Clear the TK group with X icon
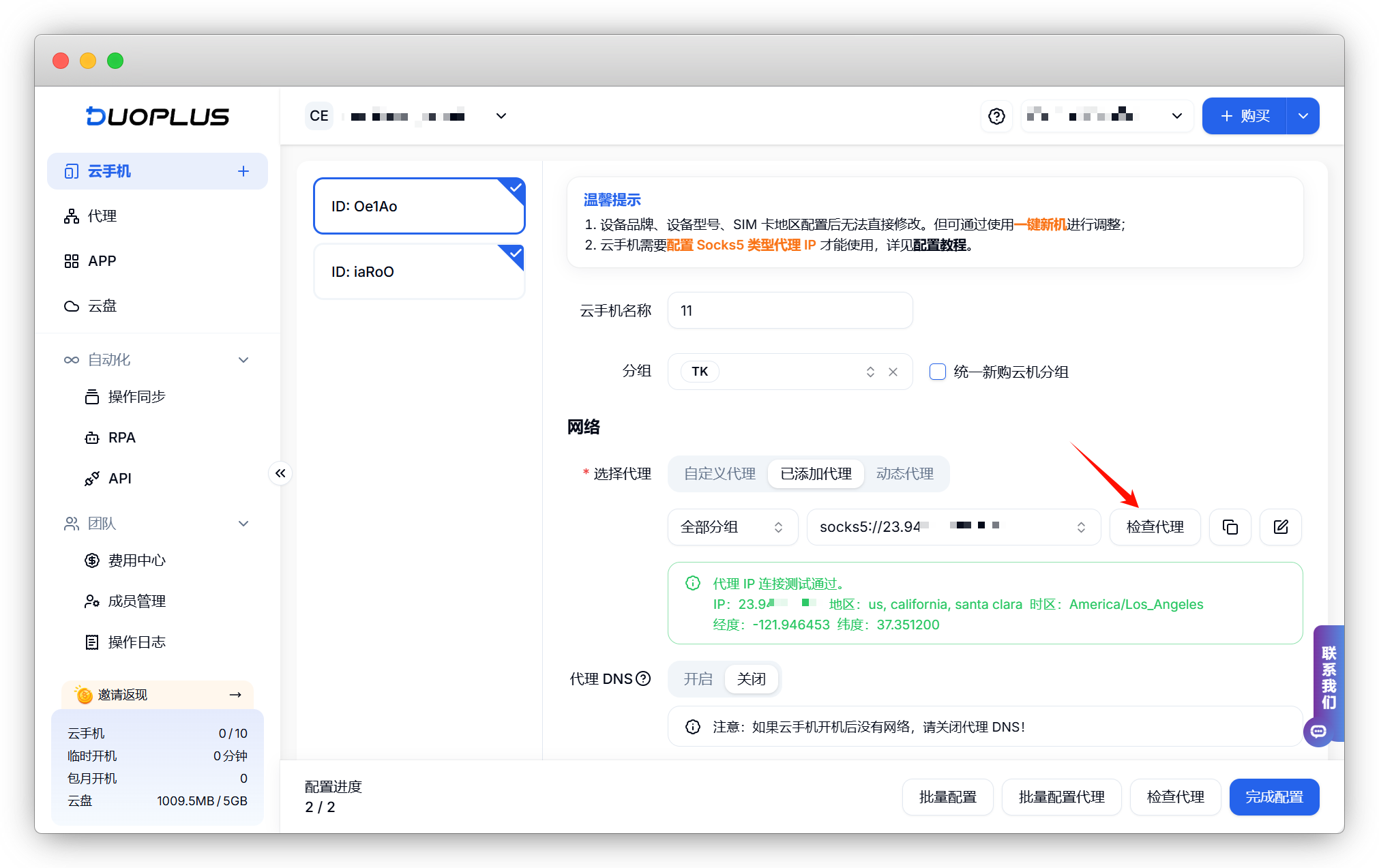Image resolution: width=1379 pixels, height=868 pixels. tap(893, 372)
